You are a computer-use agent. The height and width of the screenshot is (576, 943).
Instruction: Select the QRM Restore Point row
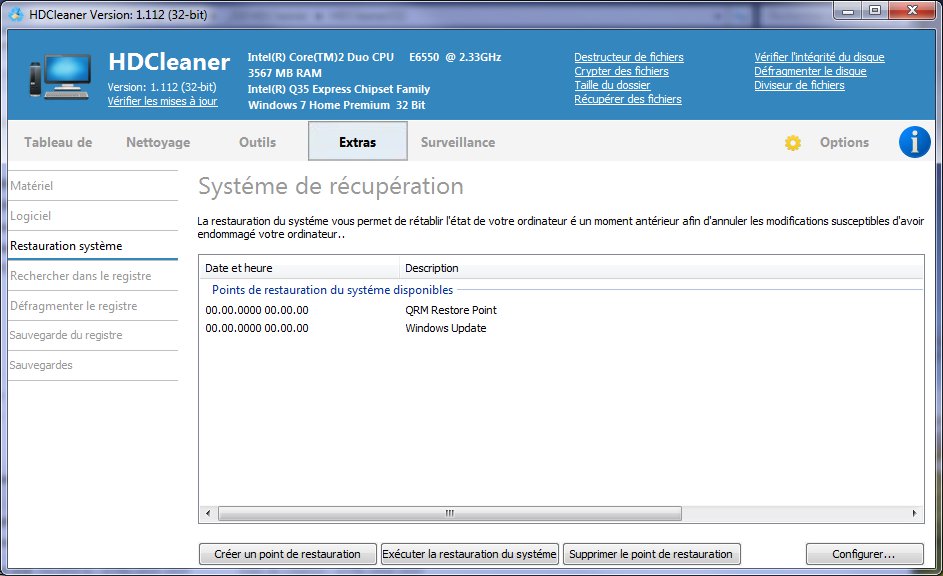(x=561, y=310)
